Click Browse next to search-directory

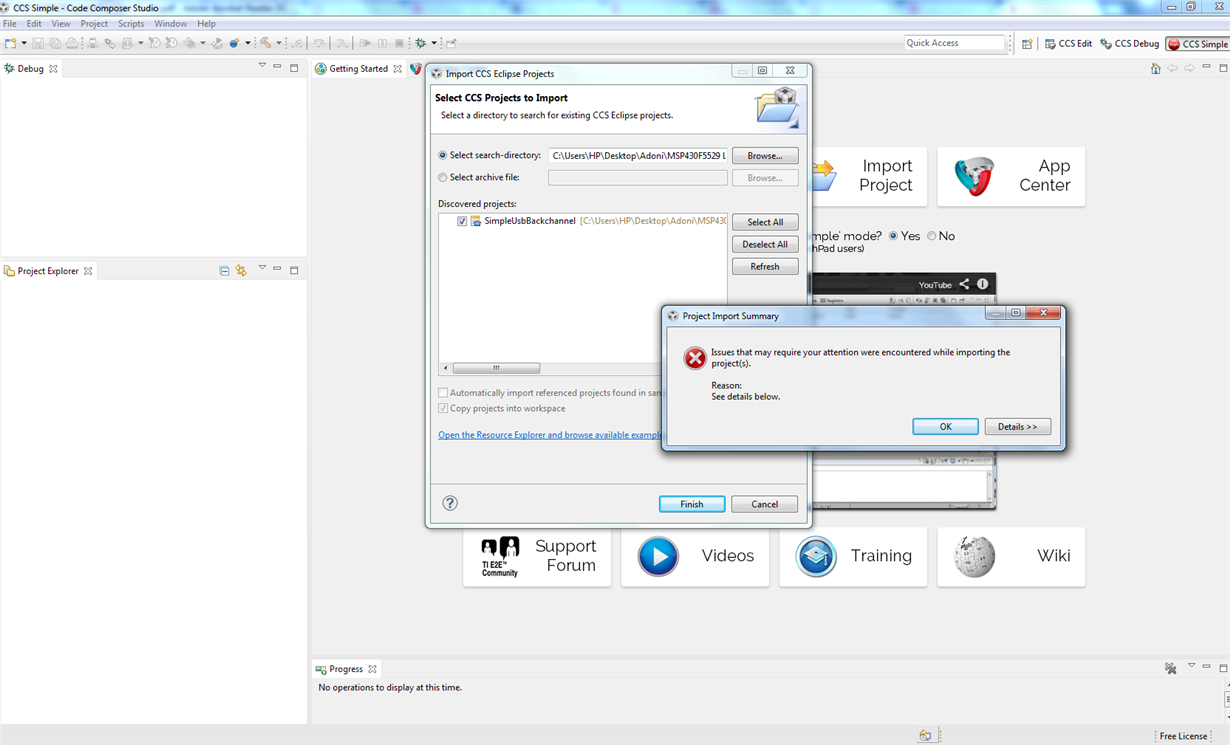click(765, 156)
